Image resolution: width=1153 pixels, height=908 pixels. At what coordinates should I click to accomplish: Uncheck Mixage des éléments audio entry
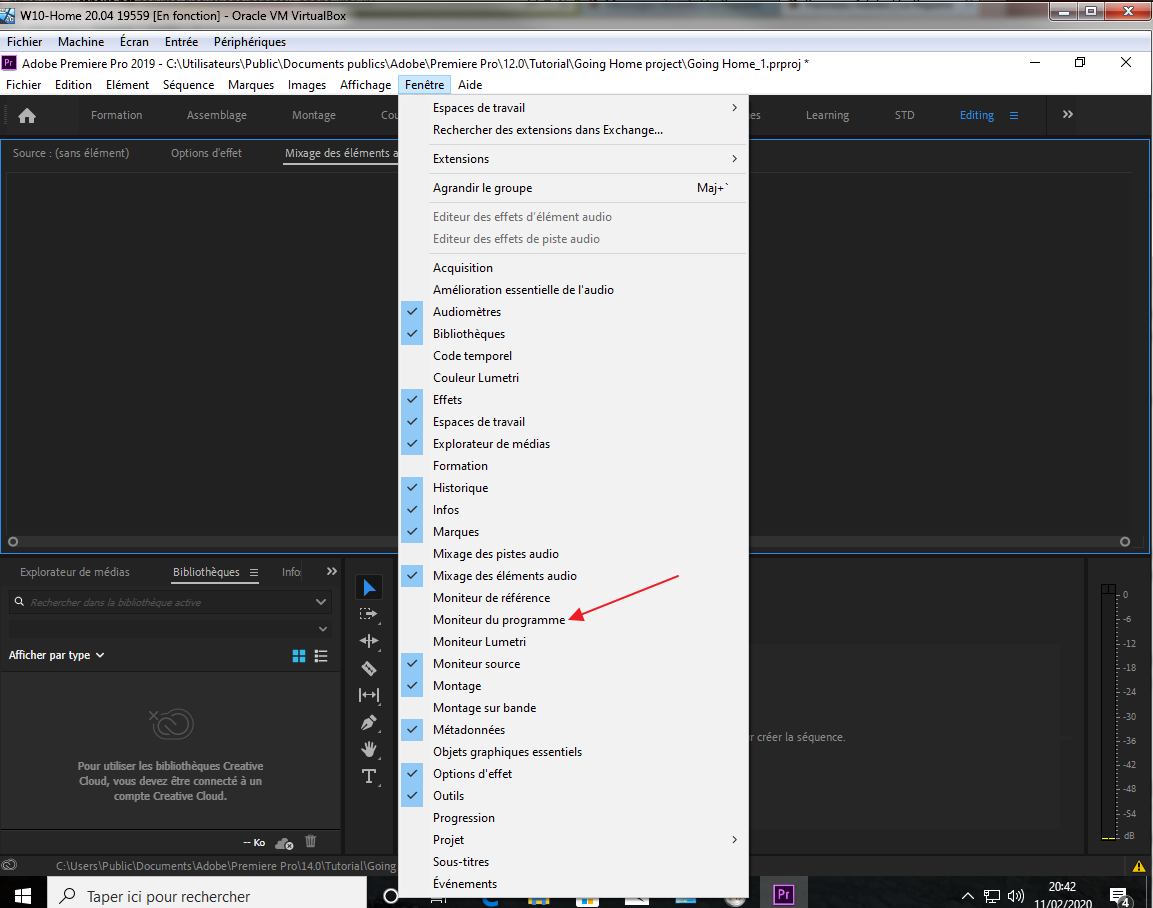tap(573, 576)
